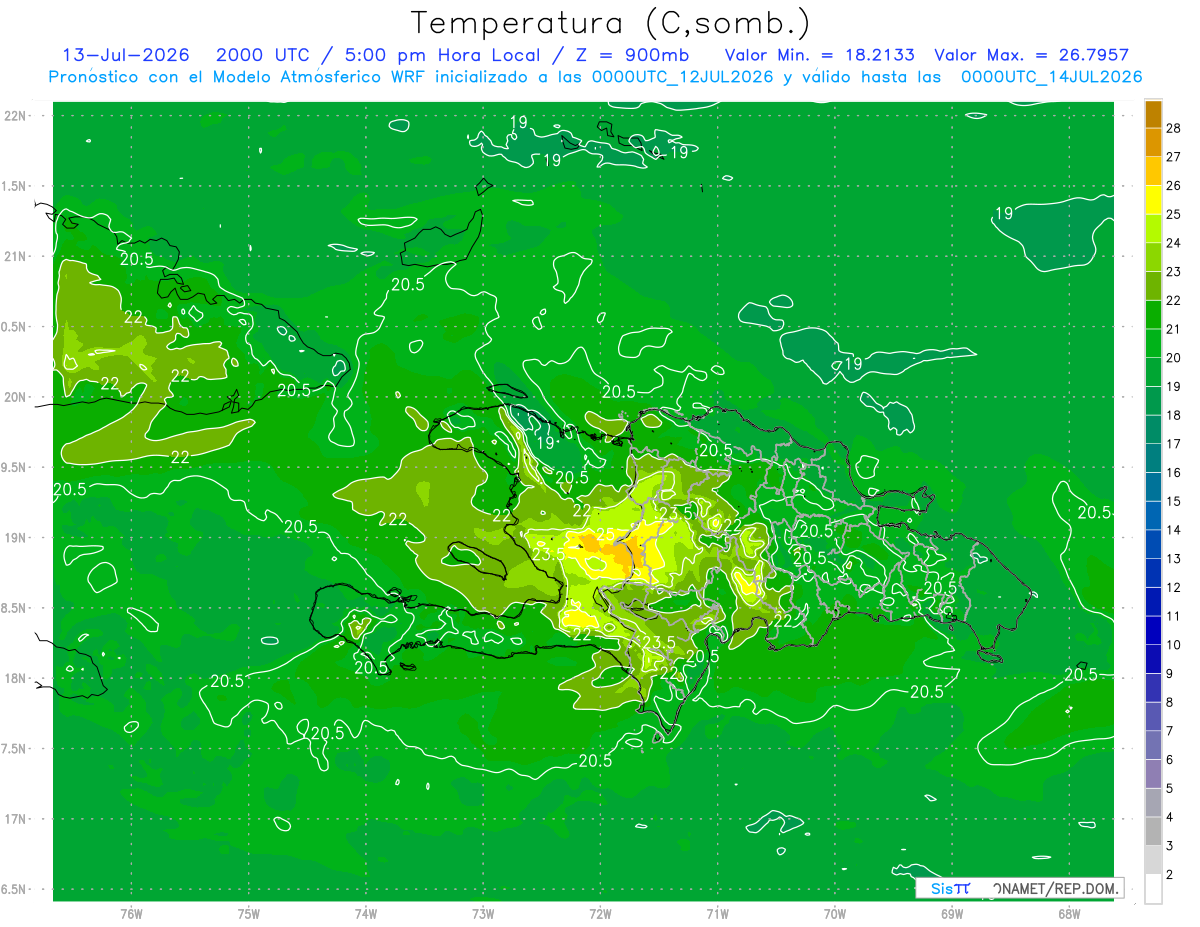The height and width of the screenshot is (927, 1200).
Task: Select the lime legend swatch between 24 and 25
Action: coord(1153,229)
